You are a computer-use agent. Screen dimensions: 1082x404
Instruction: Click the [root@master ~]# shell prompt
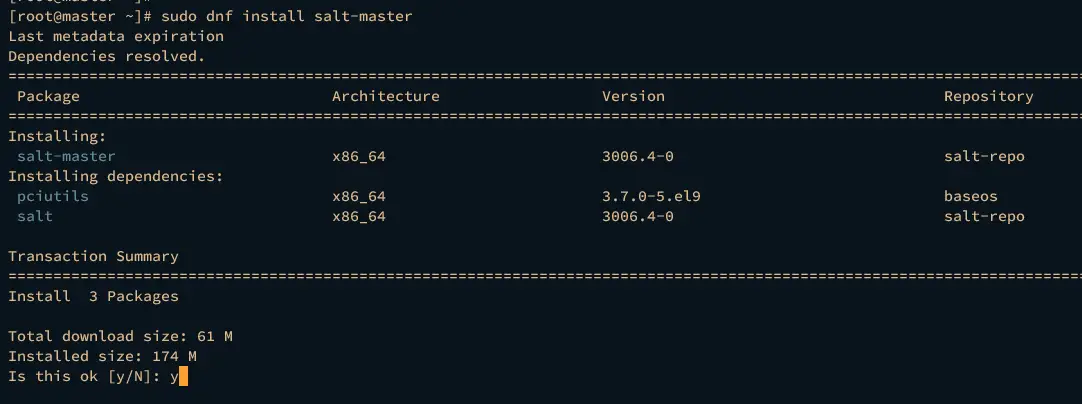74,17
